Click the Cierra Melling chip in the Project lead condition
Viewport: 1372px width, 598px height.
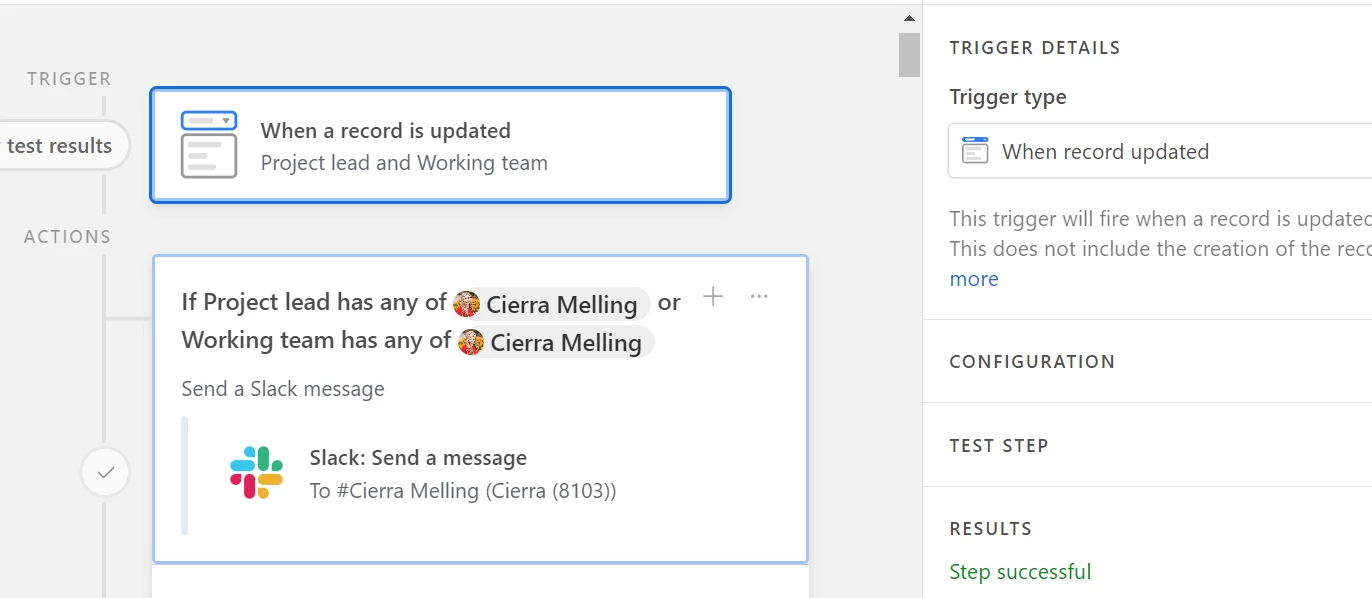551,304
